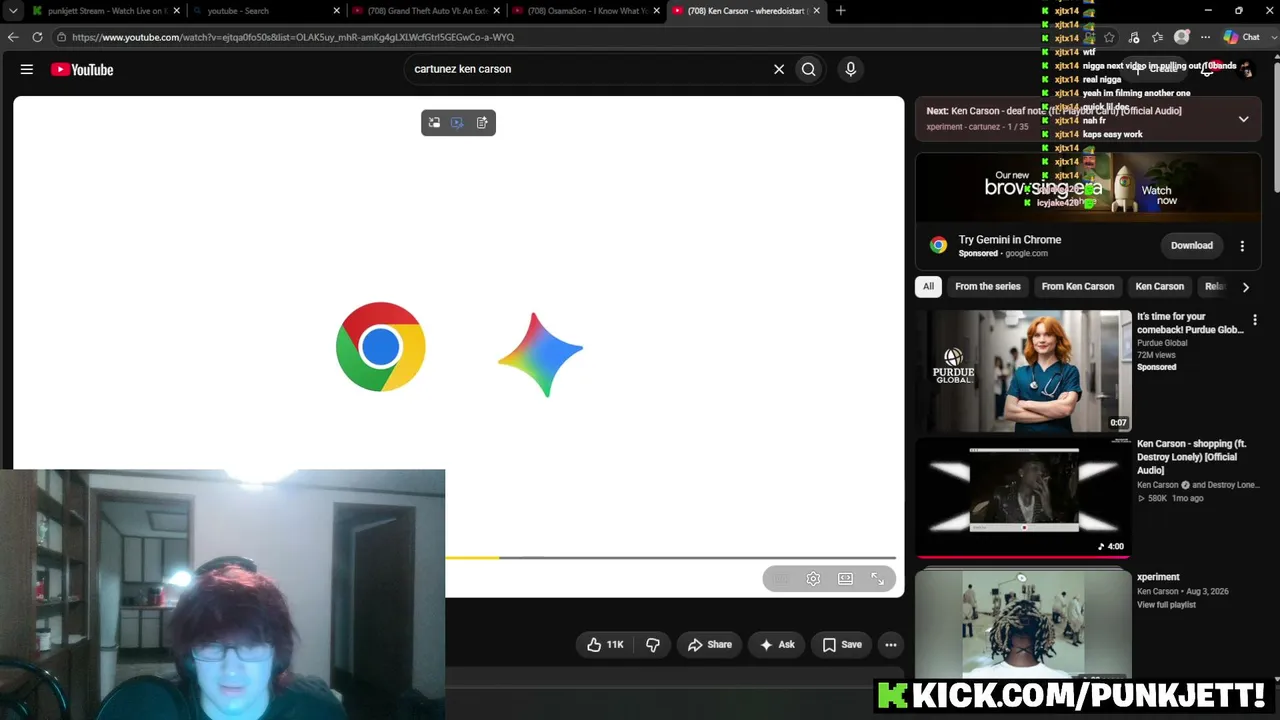Clear the search box with the X
Screen dimensions: 1280x720
pyautogui.click(x=779, y=69)
